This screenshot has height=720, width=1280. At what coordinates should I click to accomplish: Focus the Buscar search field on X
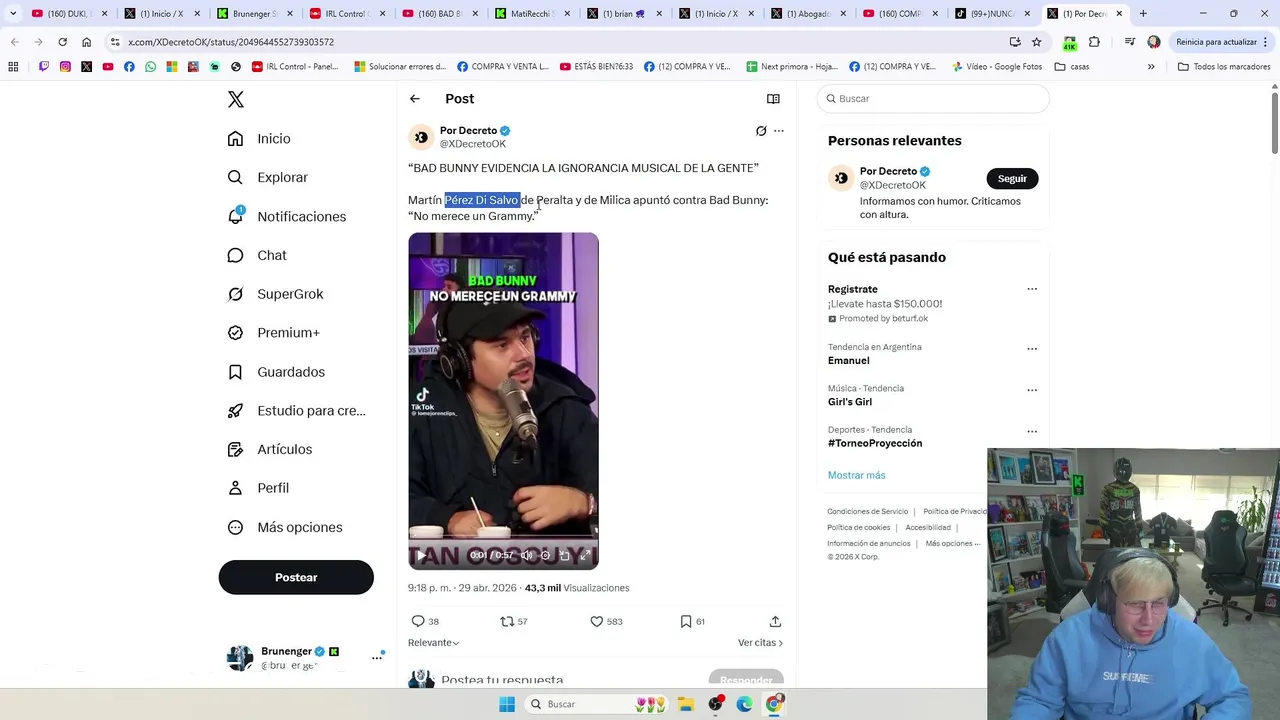[933, 99]
